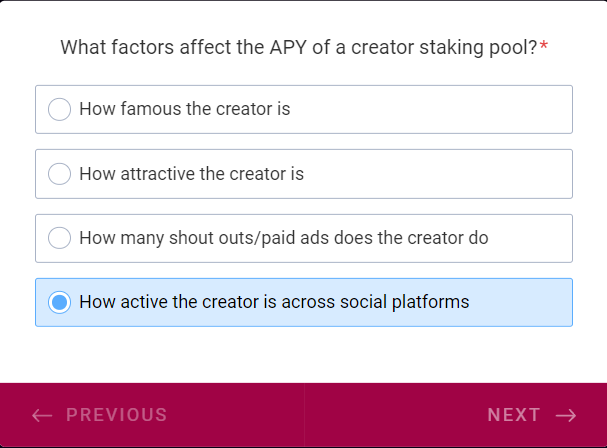Click the word NEXT in the footer
The image size is (607, 448).
pyautogui.click(x=514, y=415)
